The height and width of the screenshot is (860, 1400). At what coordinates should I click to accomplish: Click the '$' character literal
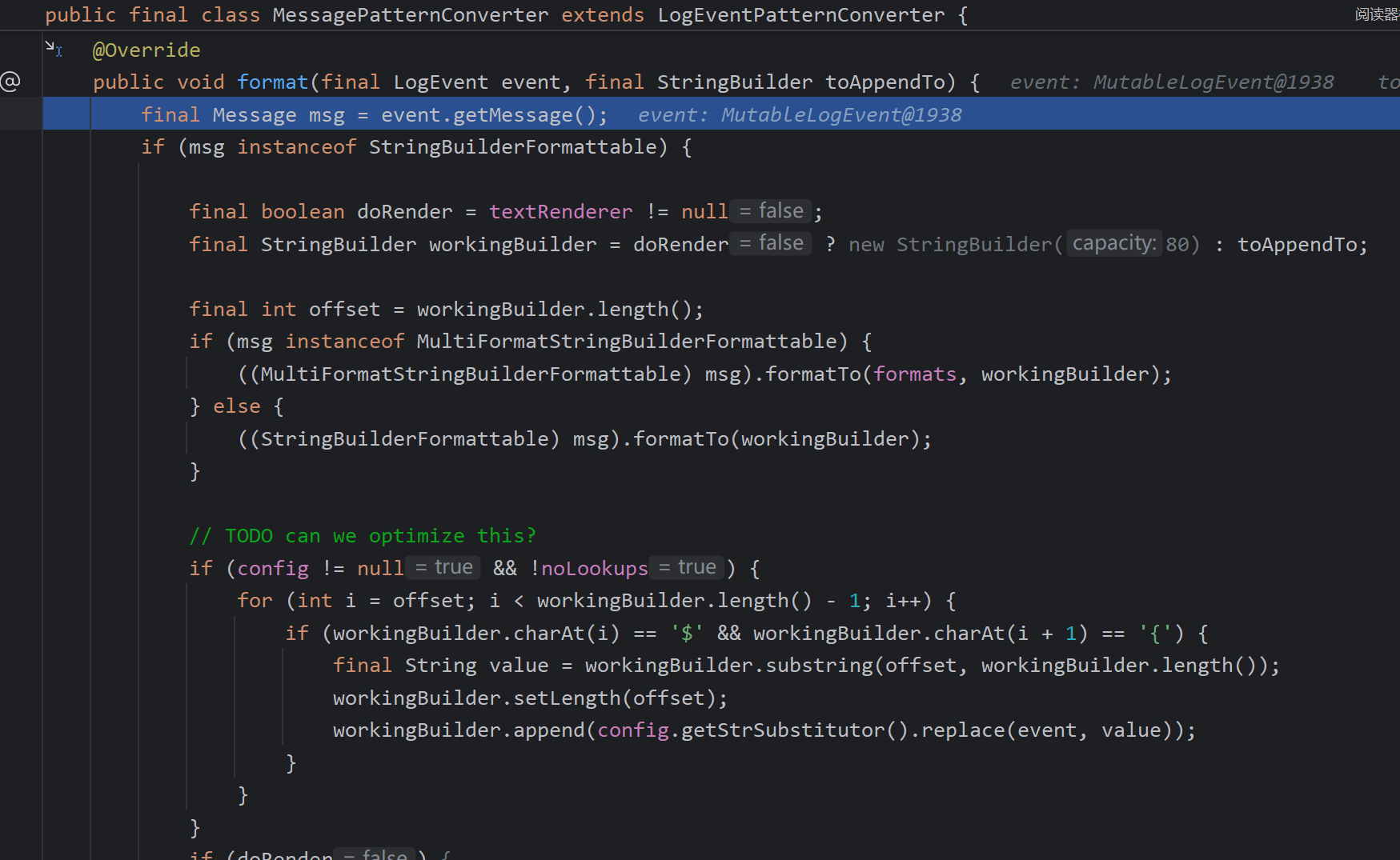click(x=687, y=634)
